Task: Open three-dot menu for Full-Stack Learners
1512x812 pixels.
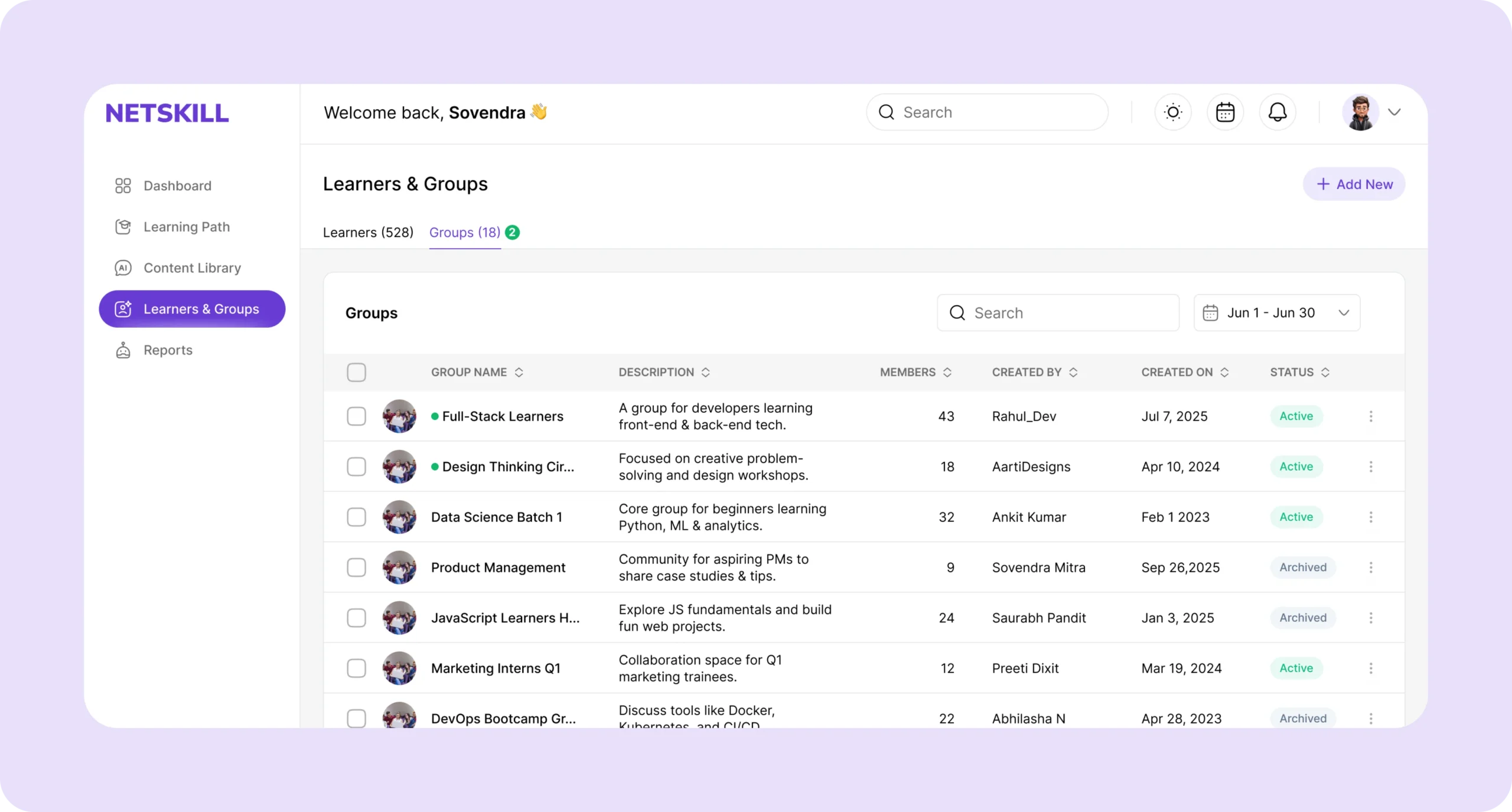Action: (1370, 416)
